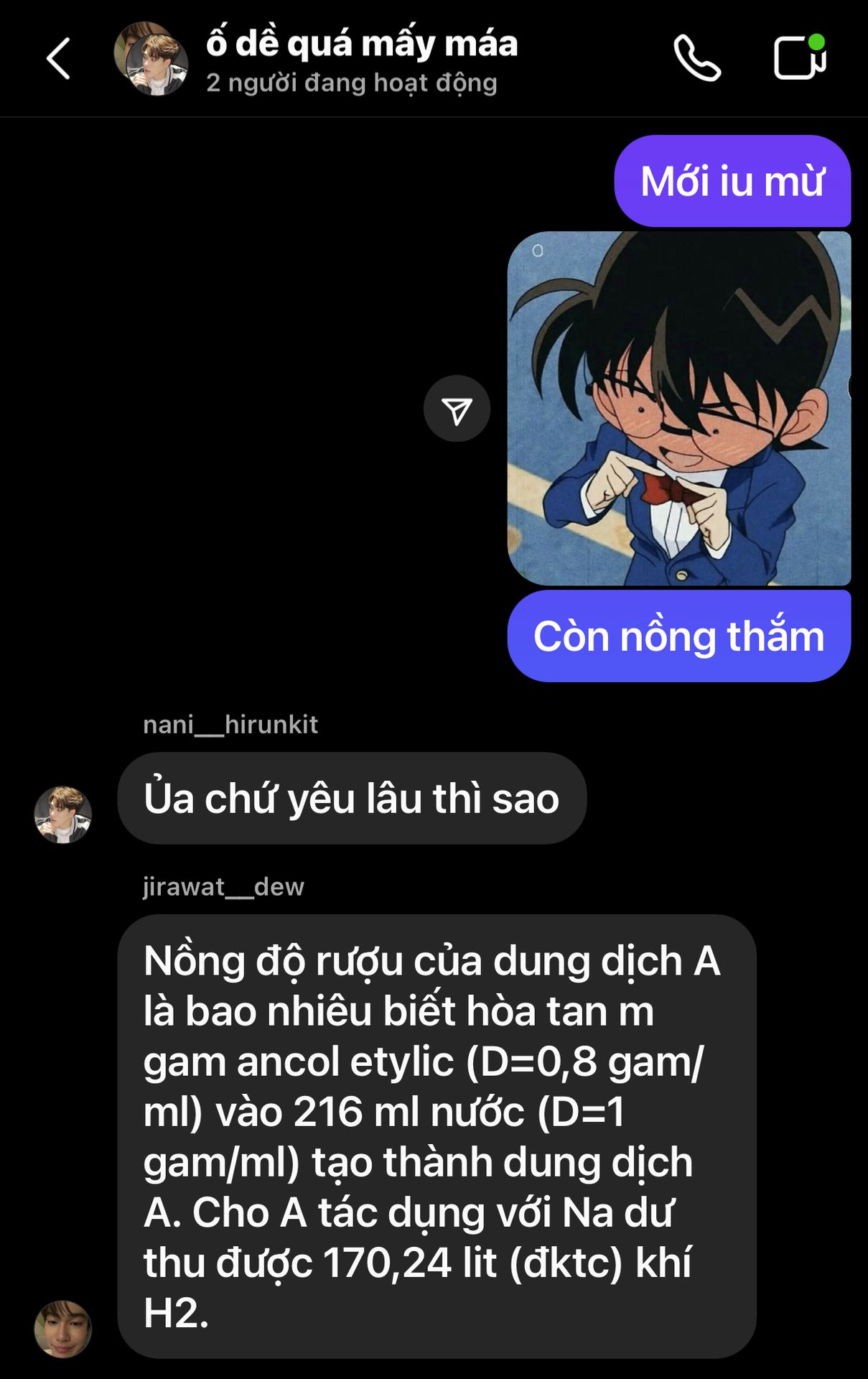Tap the jirawat__dew username label
The image size is (868, 1379).
(x=223, y=887)
